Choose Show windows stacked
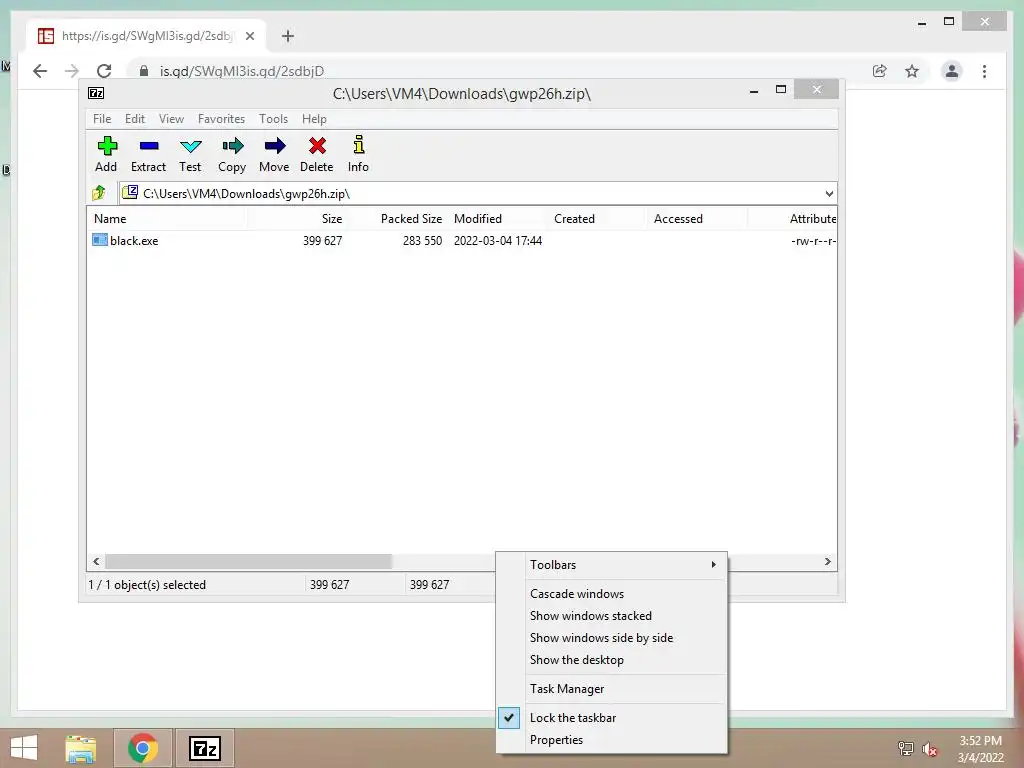1024x768 pixels. (611, 615)
